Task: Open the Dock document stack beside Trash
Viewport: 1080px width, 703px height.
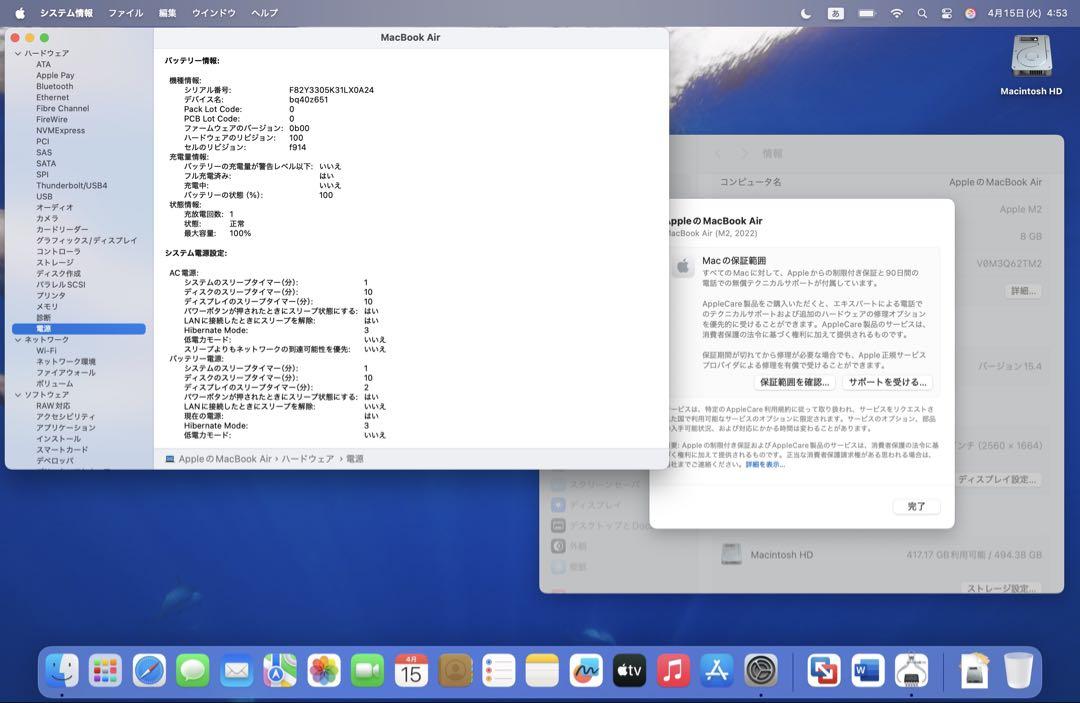Action: (x=974, y=670)
